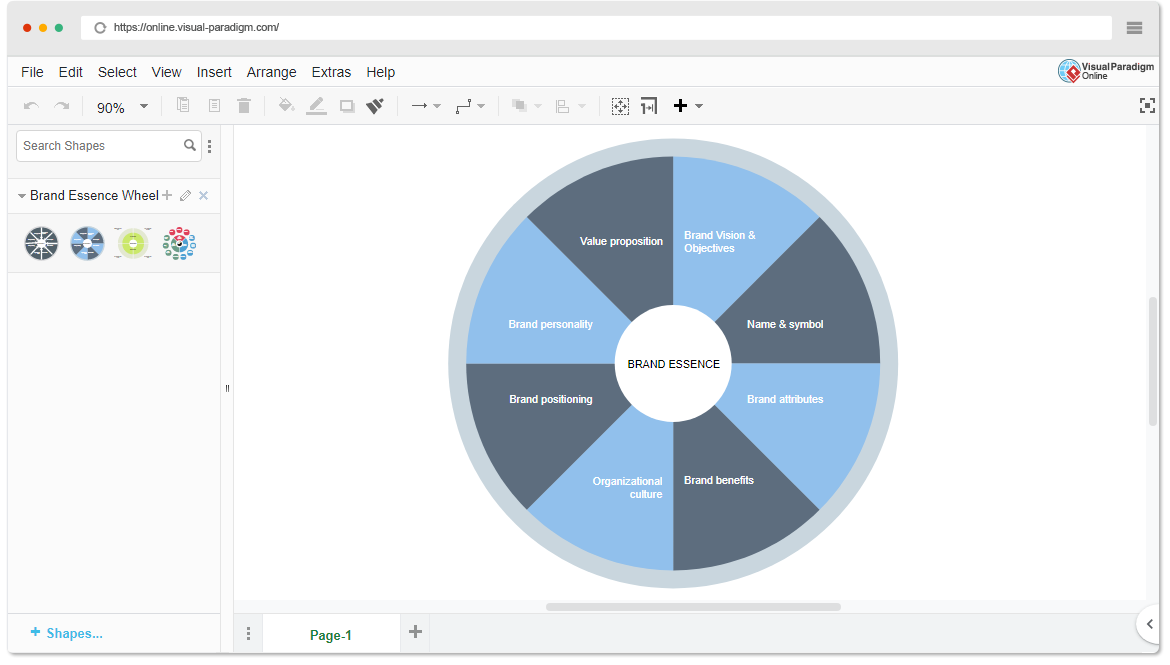
Task: Click the colorful multi-bubble wheel shape
Action: click(179, 243)
